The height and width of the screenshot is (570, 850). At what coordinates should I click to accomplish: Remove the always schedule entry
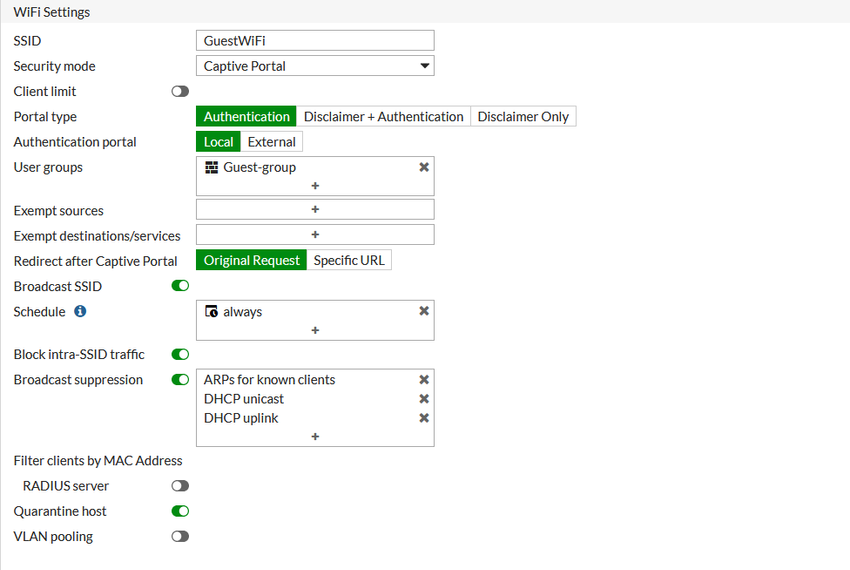pyautogui.click(x=424, y=311)
